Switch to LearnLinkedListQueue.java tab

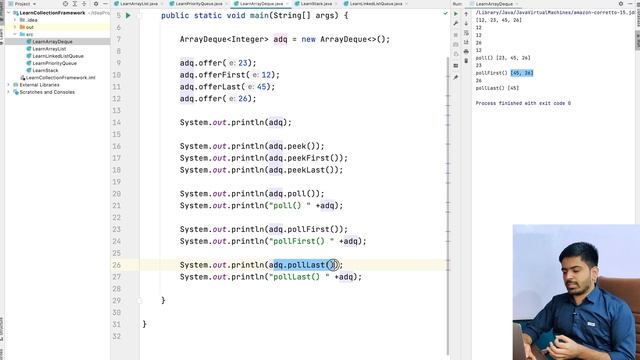coord(376,4)
